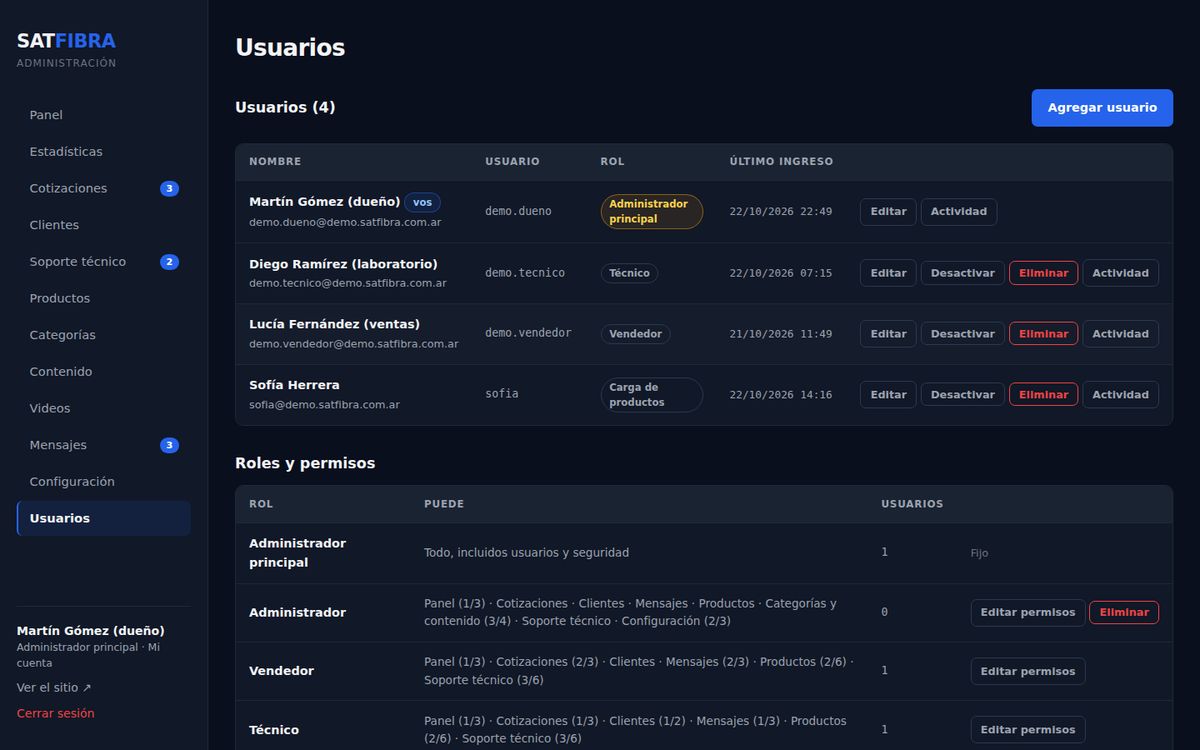Click Editar for Diego Ramírez
Image resolution: width=1200 pixels, height=750 pixels.
[888, 273]
